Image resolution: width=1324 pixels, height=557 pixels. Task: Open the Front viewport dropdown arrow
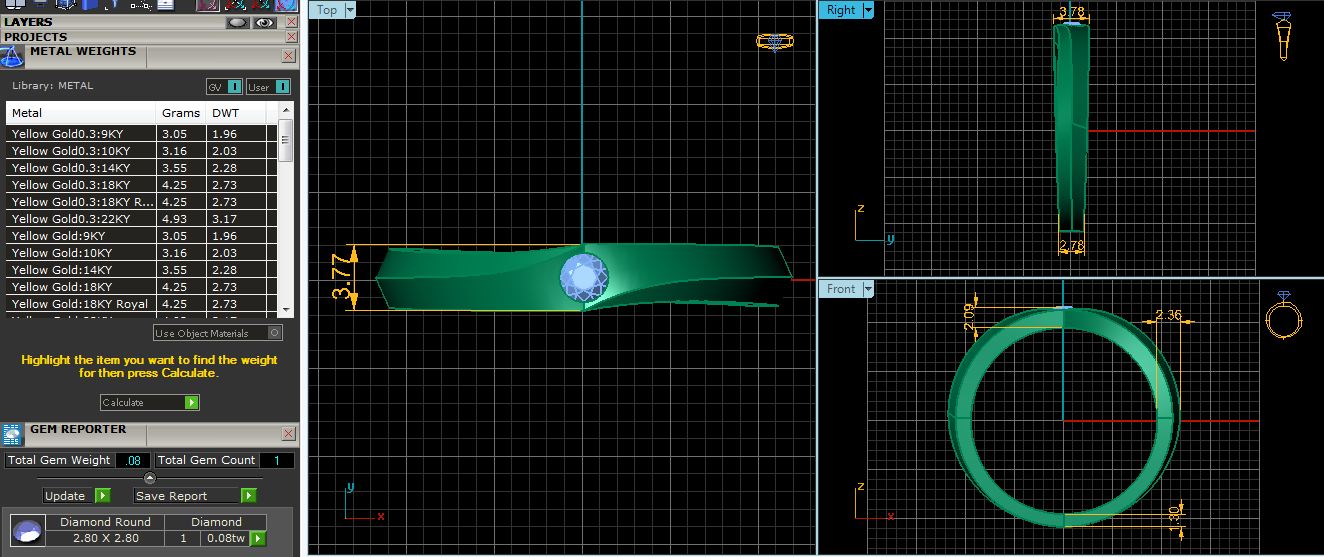(x=868, y=289)
